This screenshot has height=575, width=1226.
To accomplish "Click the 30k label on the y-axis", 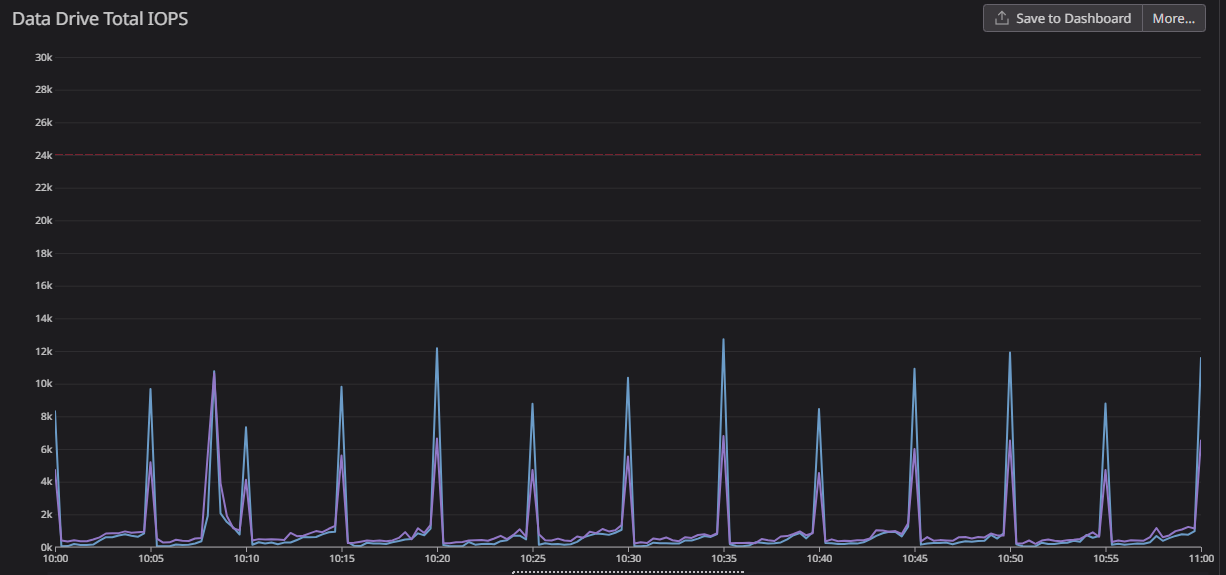I will point(43,57).
